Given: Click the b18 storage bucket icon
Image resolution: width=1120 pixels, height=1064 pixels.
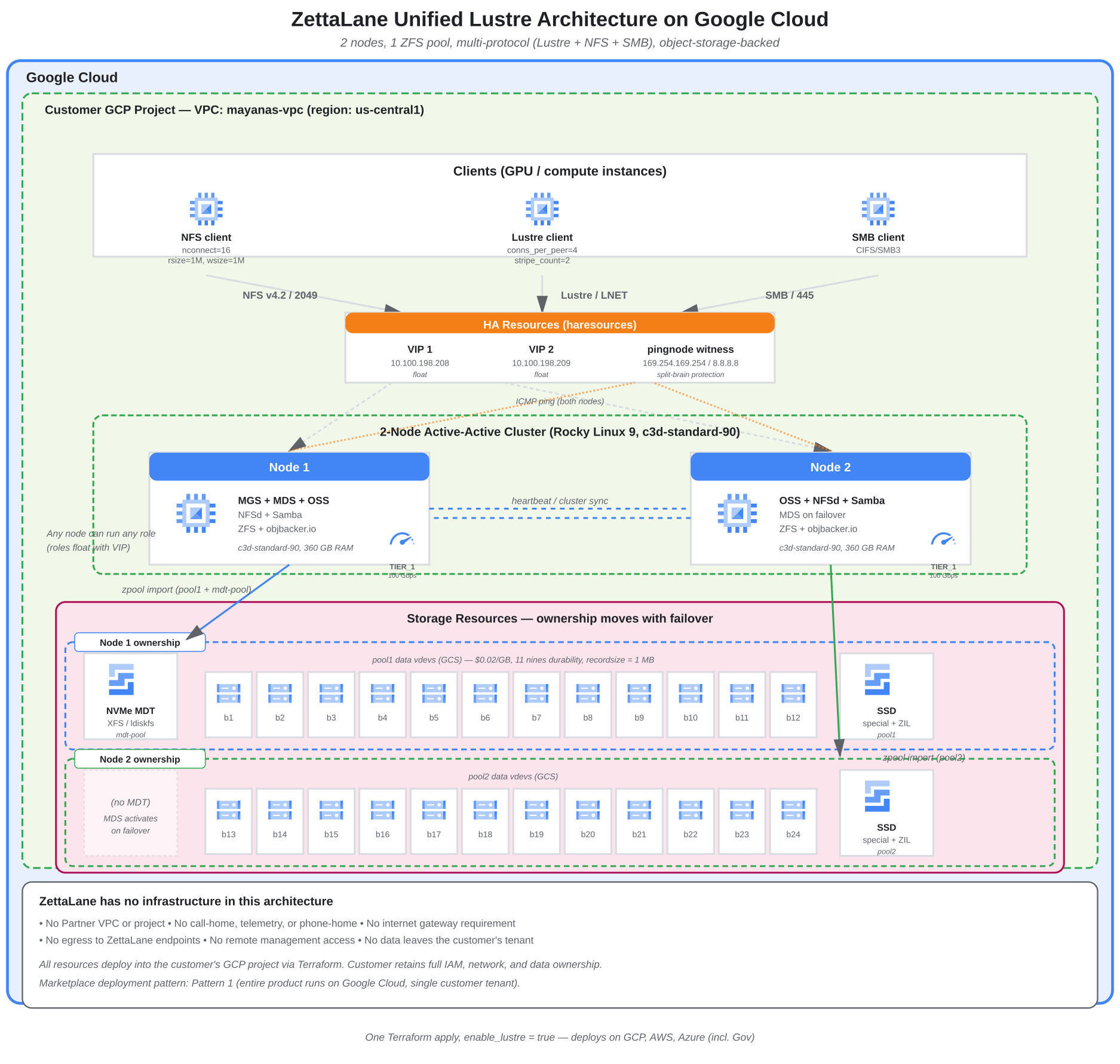Looking at the screenshot, I should pyautogui.click(x=485, y=810).
